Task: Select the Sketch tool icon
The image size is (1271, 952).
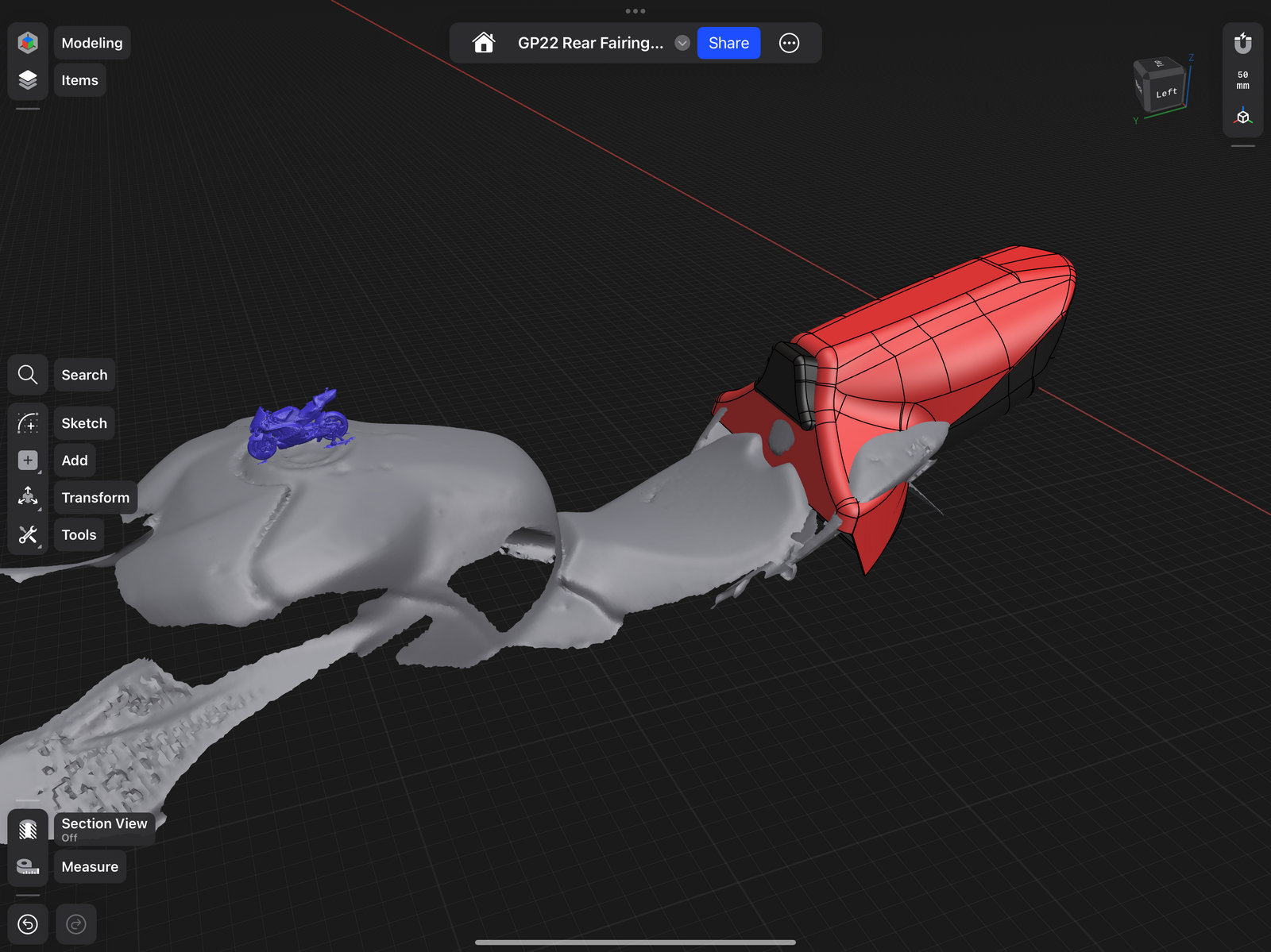Action: pos(28,423)
